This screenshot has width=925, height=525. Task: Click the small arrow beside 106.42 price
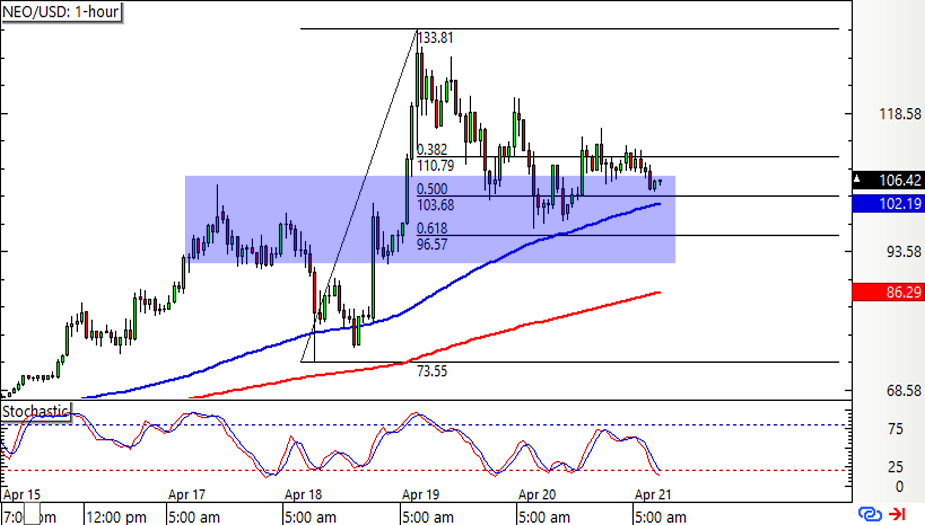[x=858, y=179]
